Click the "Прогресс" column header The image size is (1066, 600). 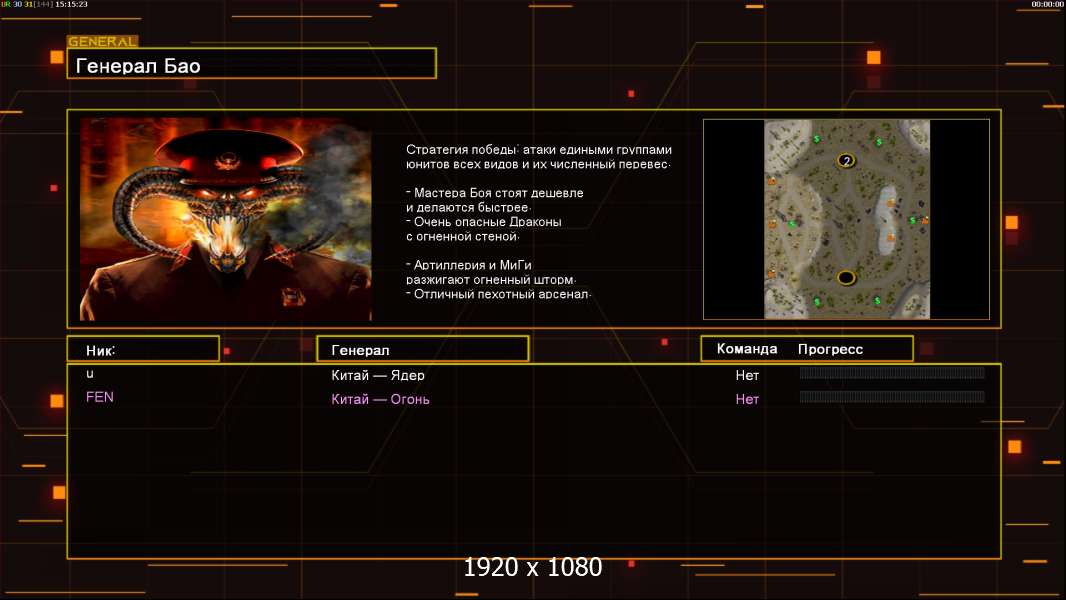pos(830,349)
